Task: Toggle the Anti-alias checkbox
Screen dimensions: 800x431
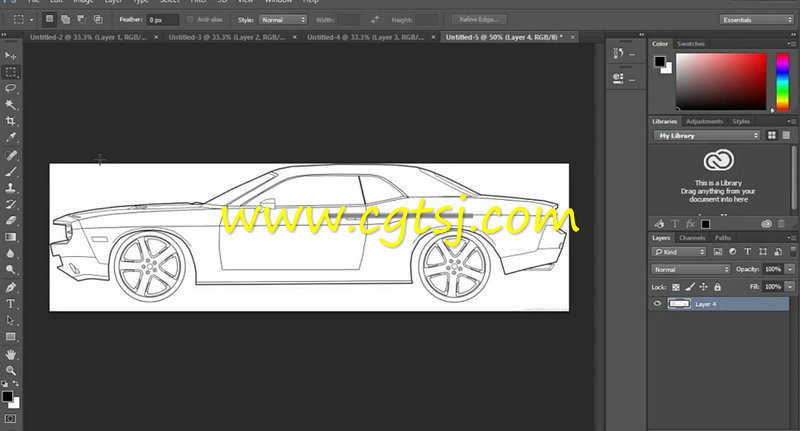Action: pos(190,20)
